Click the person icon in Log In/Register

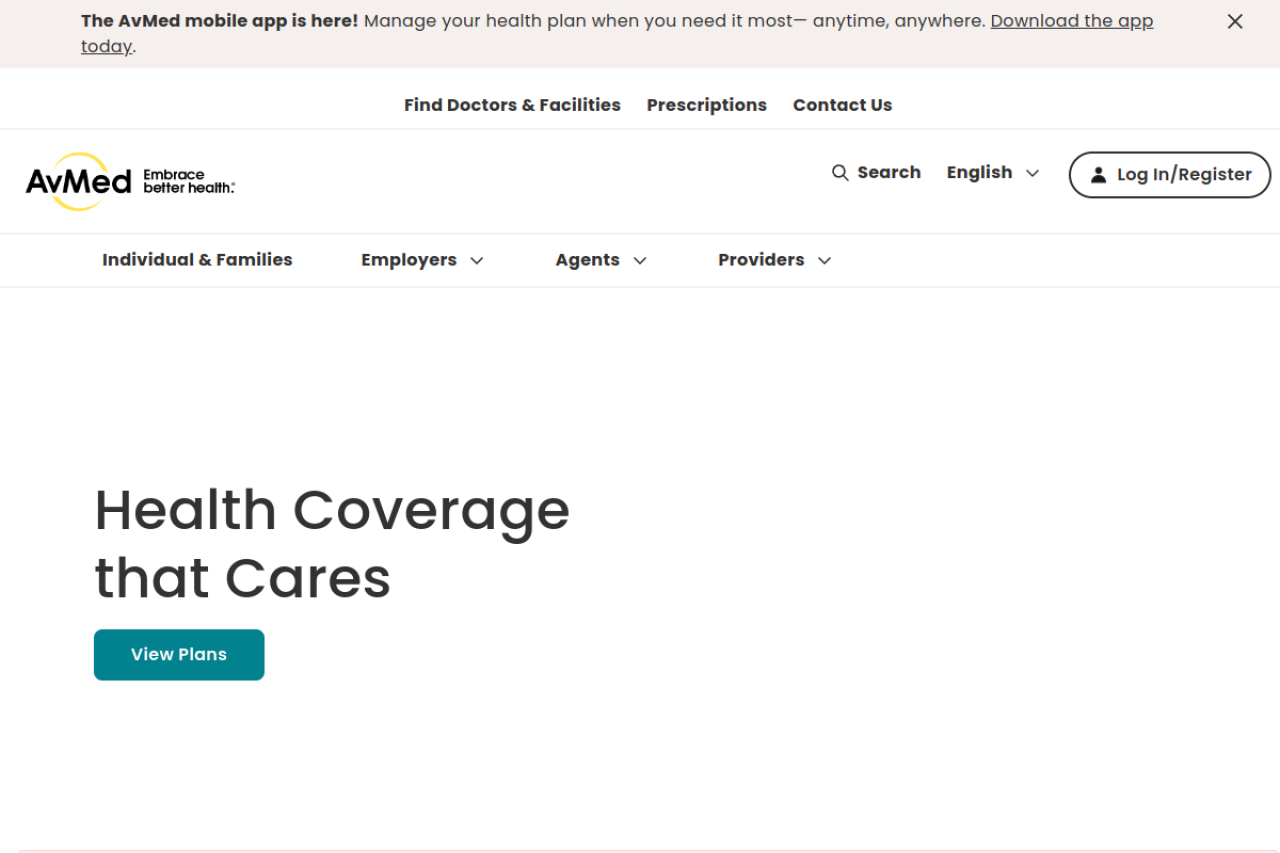point(1098,175)
